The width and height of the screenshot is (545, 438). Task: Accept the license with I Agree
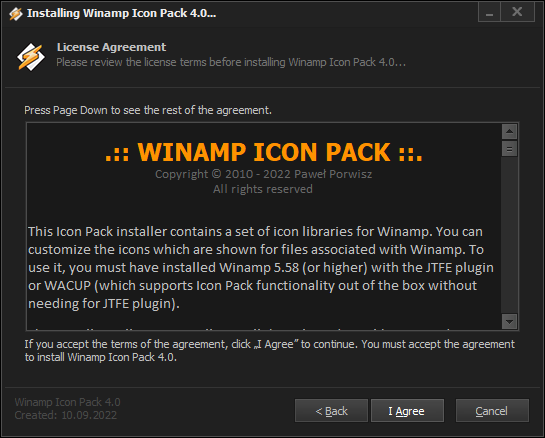tap(407, 411)
